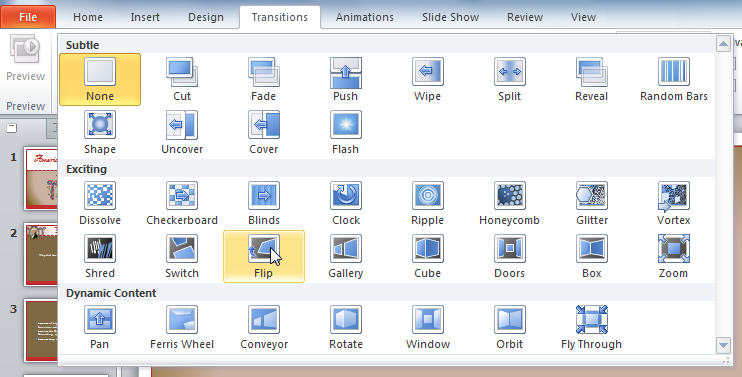
Task: Apply the Cut transition
Action: click(x=182, y=79)
